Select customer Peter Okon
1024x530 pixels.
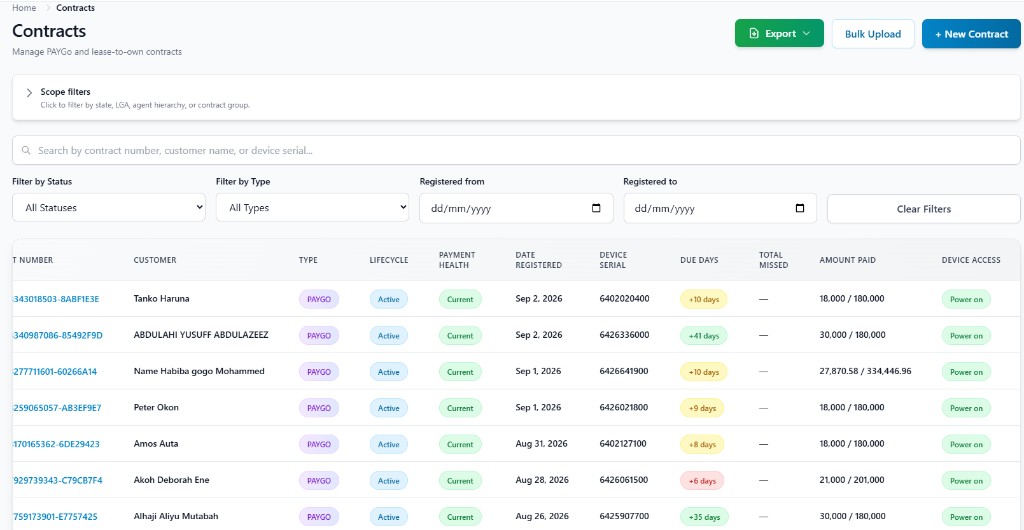156,407
